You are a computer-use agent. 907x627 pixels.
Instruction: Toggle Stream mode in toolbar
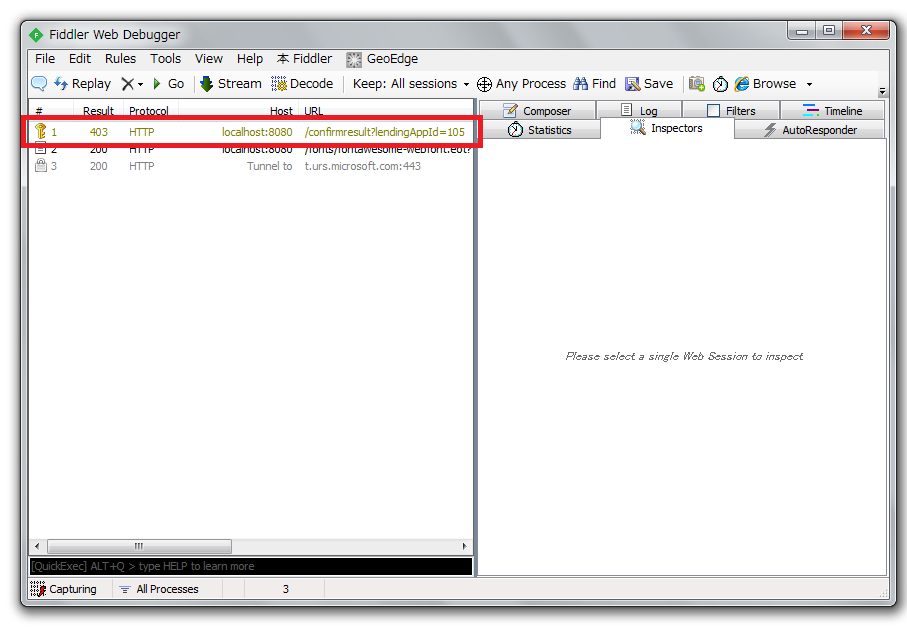point(230,84)
